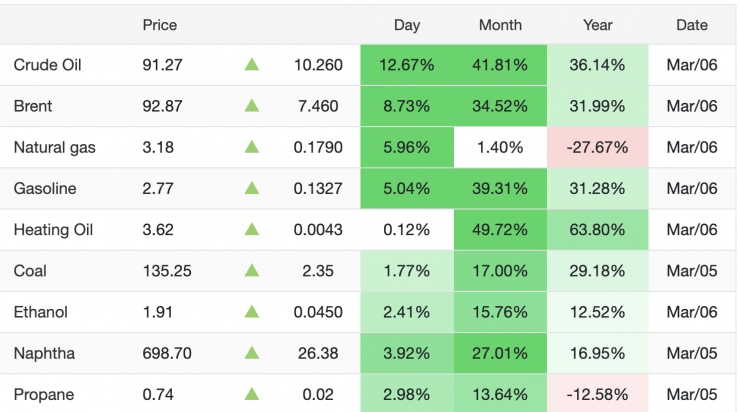Click the Ethanol row up arrow
This screenshot has width=740, height=412.
coord(251,311)
